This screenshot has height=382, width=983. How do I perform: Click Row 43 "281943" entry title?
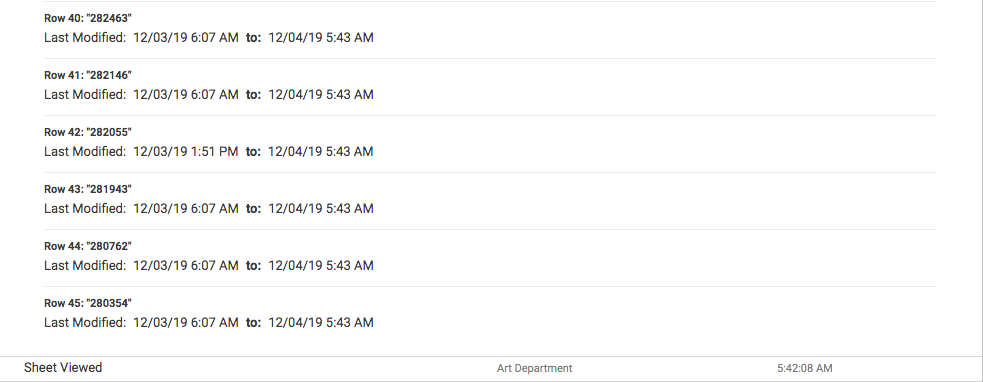pos(88,189)
